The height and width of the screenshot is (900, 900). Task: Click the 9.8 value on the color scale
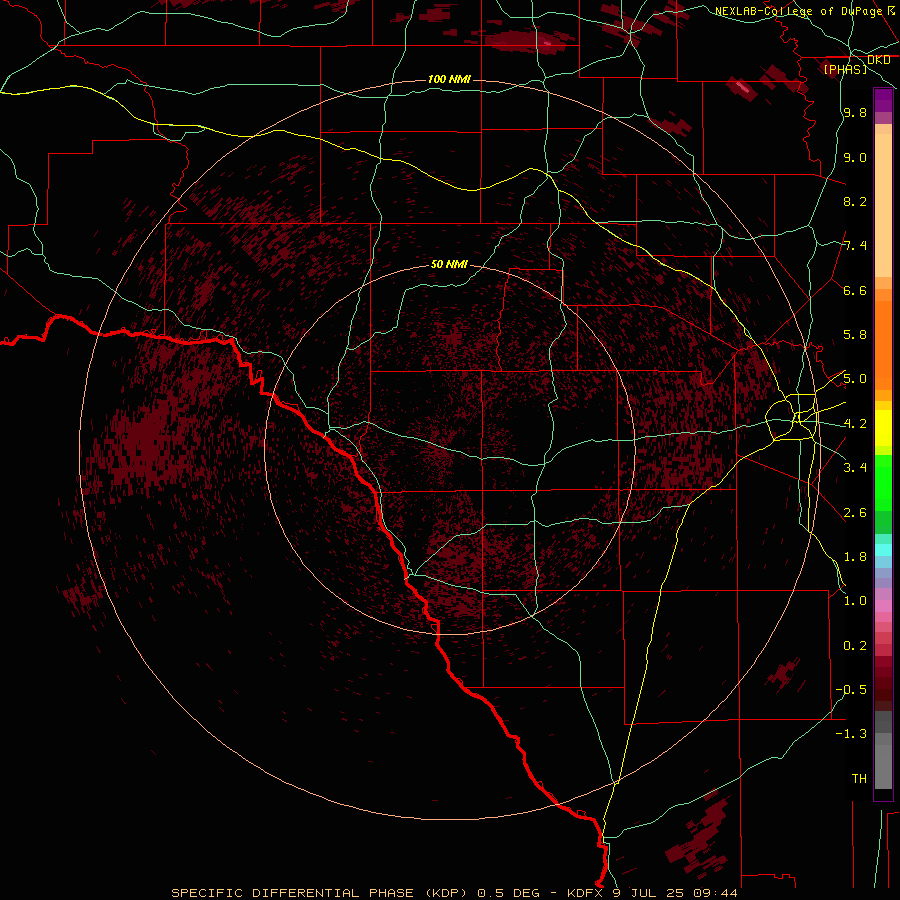pyautogui.click(x=855, y=112)
